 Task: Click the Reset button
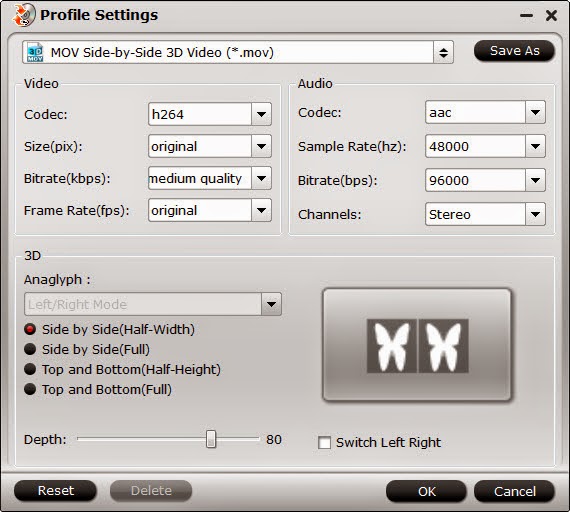click(55, 491)
